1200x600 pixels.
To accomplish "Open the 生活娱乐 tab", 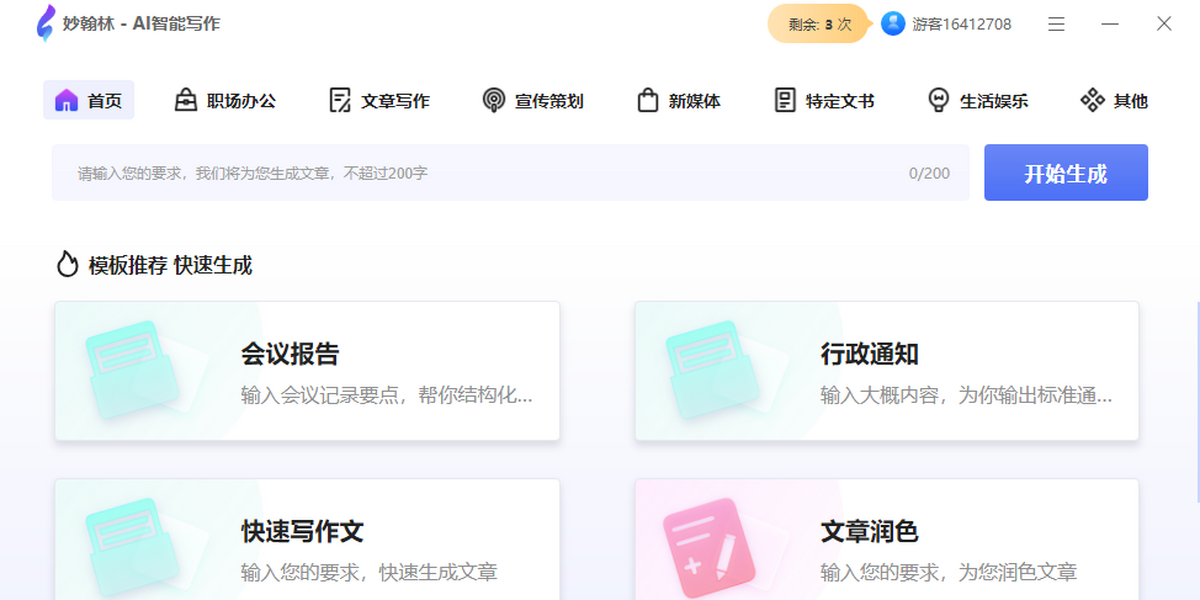I will (x=978, y=100).
